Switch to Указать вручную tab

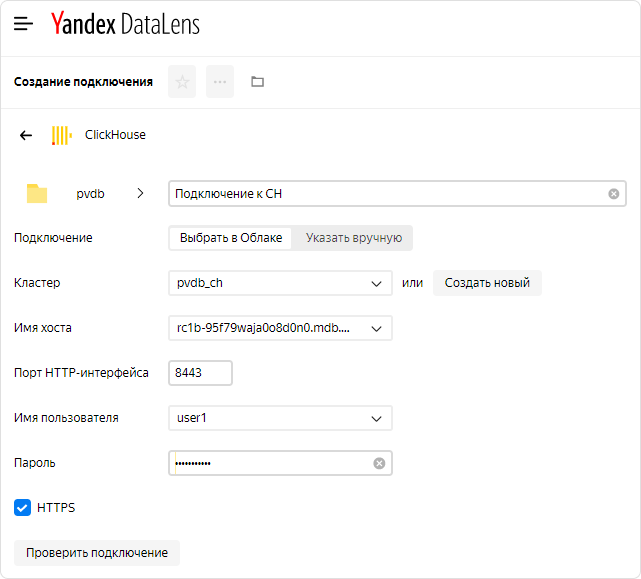(354, 238)
